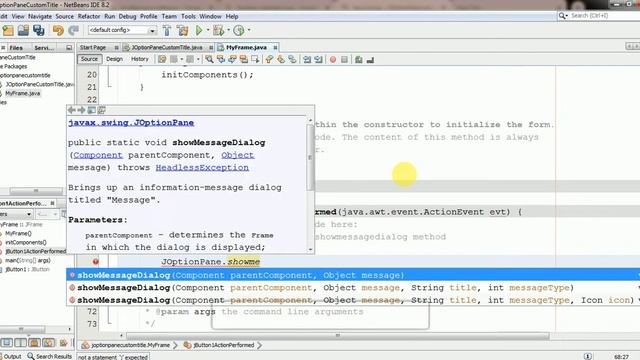Open Javadoc in external browser icon
The image size is (640, 360).
(91, 110)
